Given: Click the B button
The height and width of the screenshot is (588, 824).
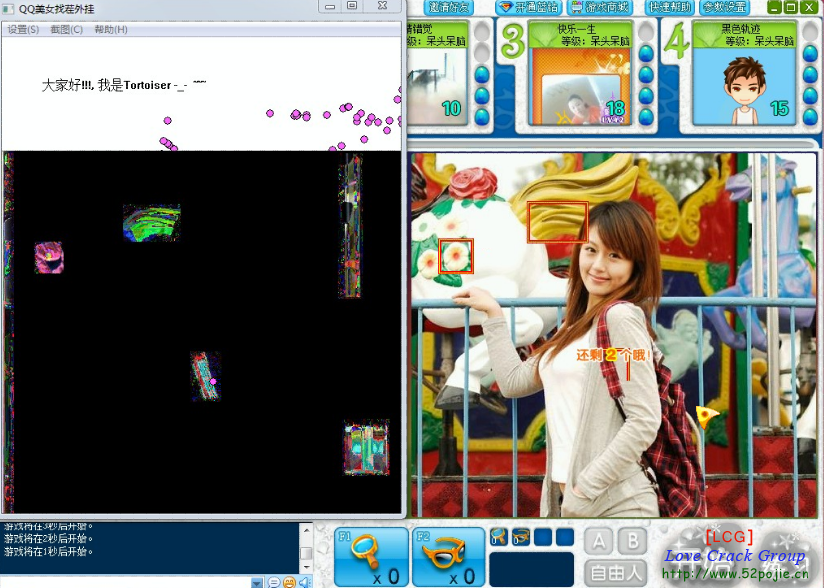Looking at the screenshot, I should (633, 541).
